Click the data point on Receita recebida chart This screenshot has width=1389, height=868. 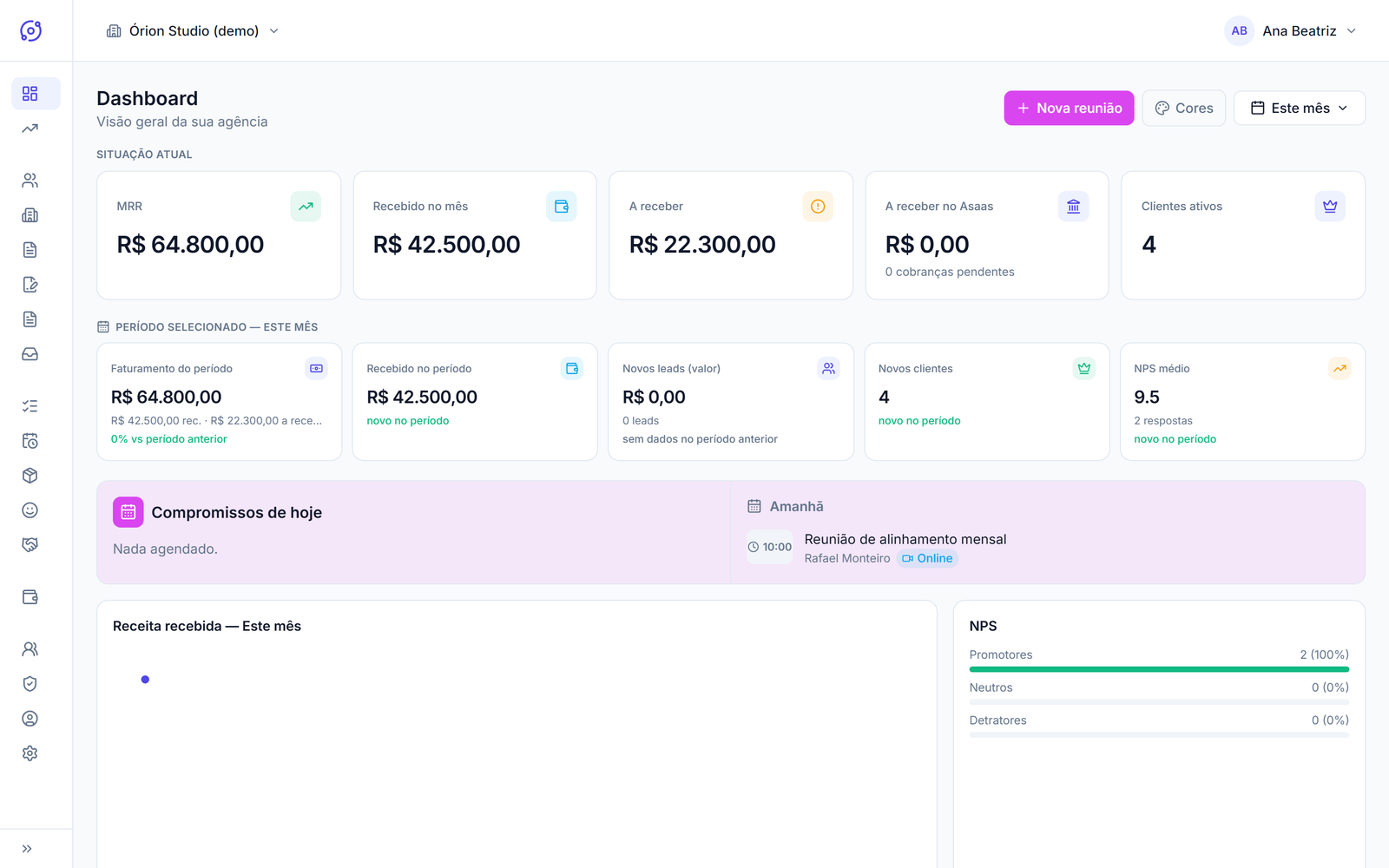[145, 680]
